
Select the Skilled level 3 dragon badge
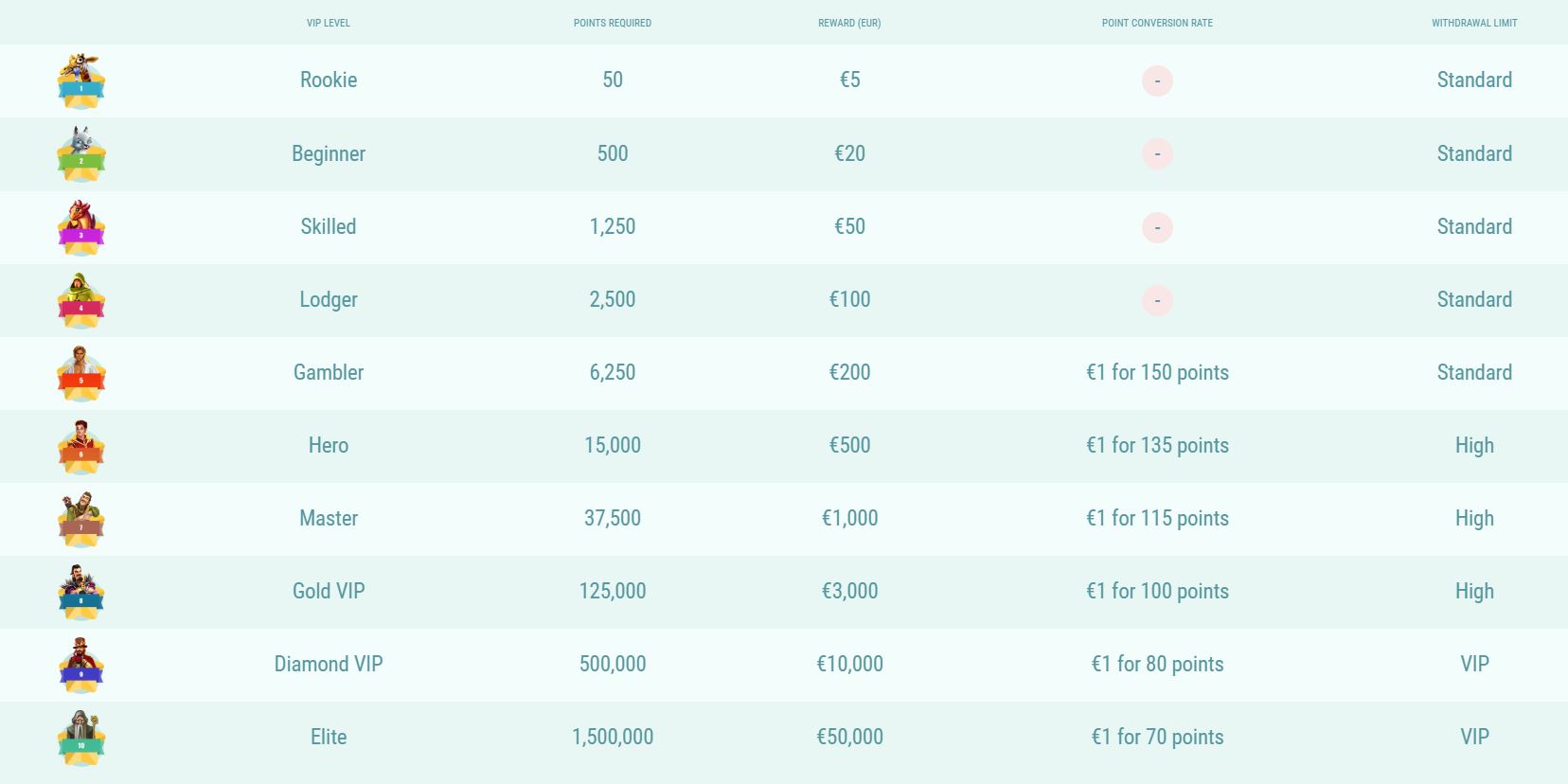(80, 227)
